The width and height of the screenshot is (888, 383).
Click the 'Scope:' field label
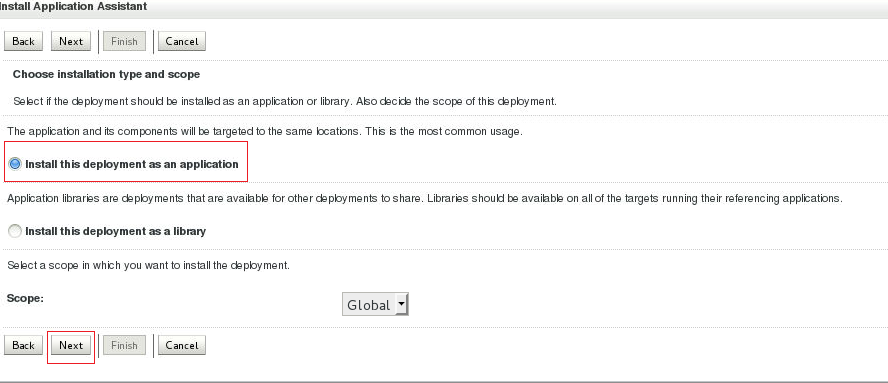point(25,297)
